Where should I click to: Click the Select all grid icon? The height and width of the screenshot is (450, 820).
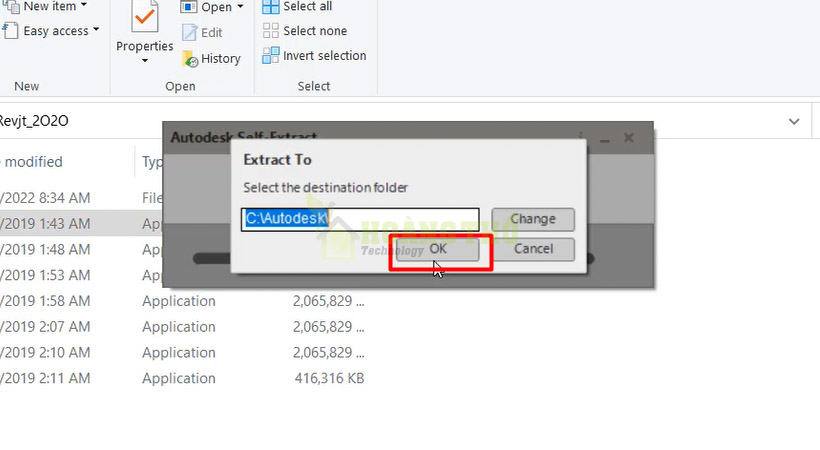[x=270, y=7]
